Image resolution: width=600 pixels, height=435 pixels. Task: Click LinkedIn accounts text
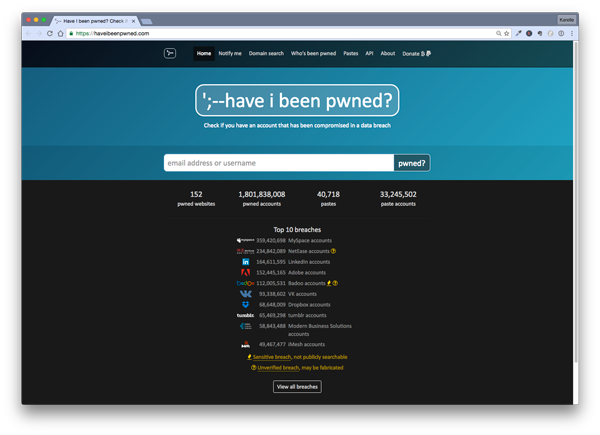(309, 262)
